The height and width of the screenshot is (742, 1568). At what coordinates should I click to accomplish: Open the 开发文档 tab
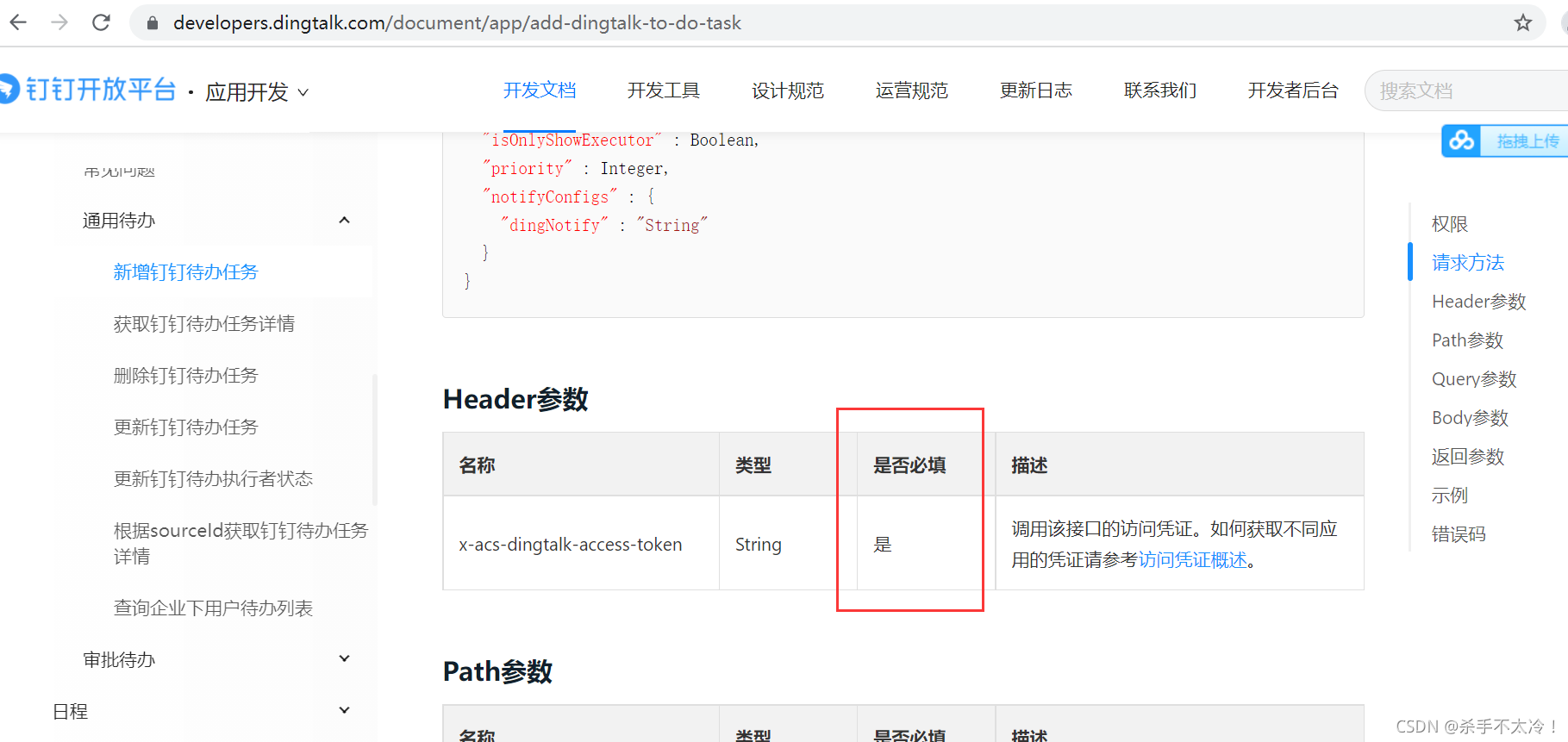pyautogui.click(x=540, y=90)
